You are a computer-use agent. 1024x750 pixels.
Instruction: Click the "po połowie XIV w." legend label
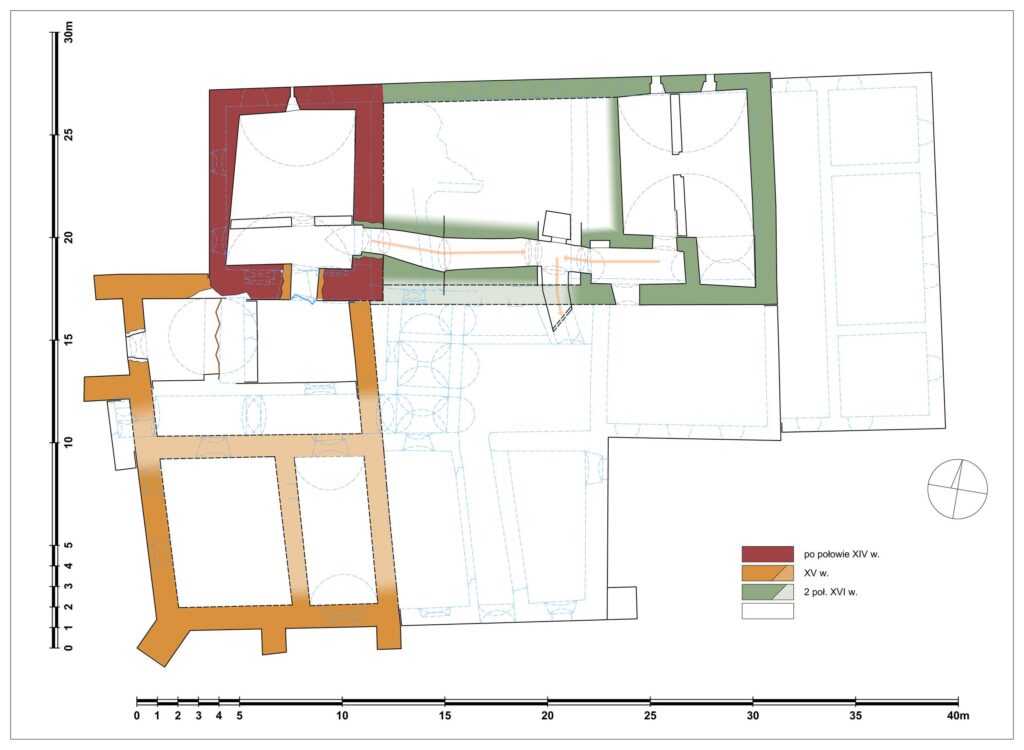[x=846, y=553]
